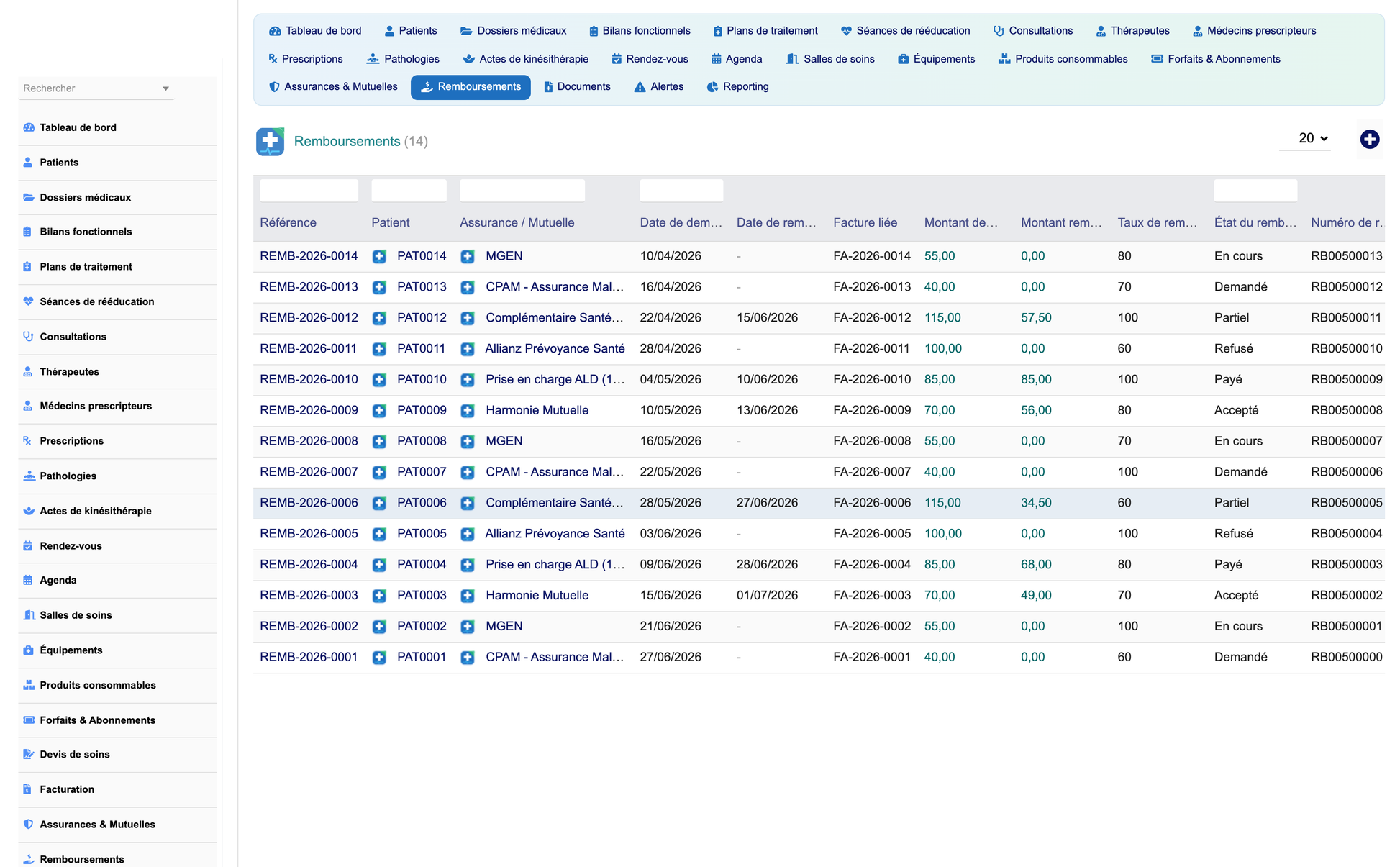
Task: Sort by the Référence column header
Action: click(x=288, y=223)
